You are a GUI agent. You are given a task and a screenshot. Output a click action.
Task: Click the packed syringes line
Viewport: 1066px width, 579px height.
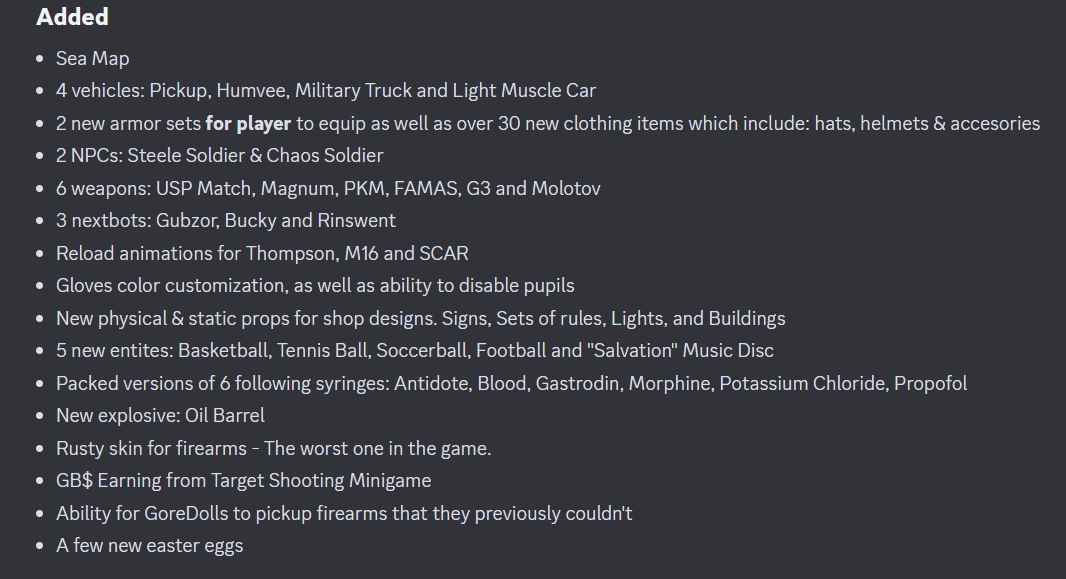click(x=511, y=384)
